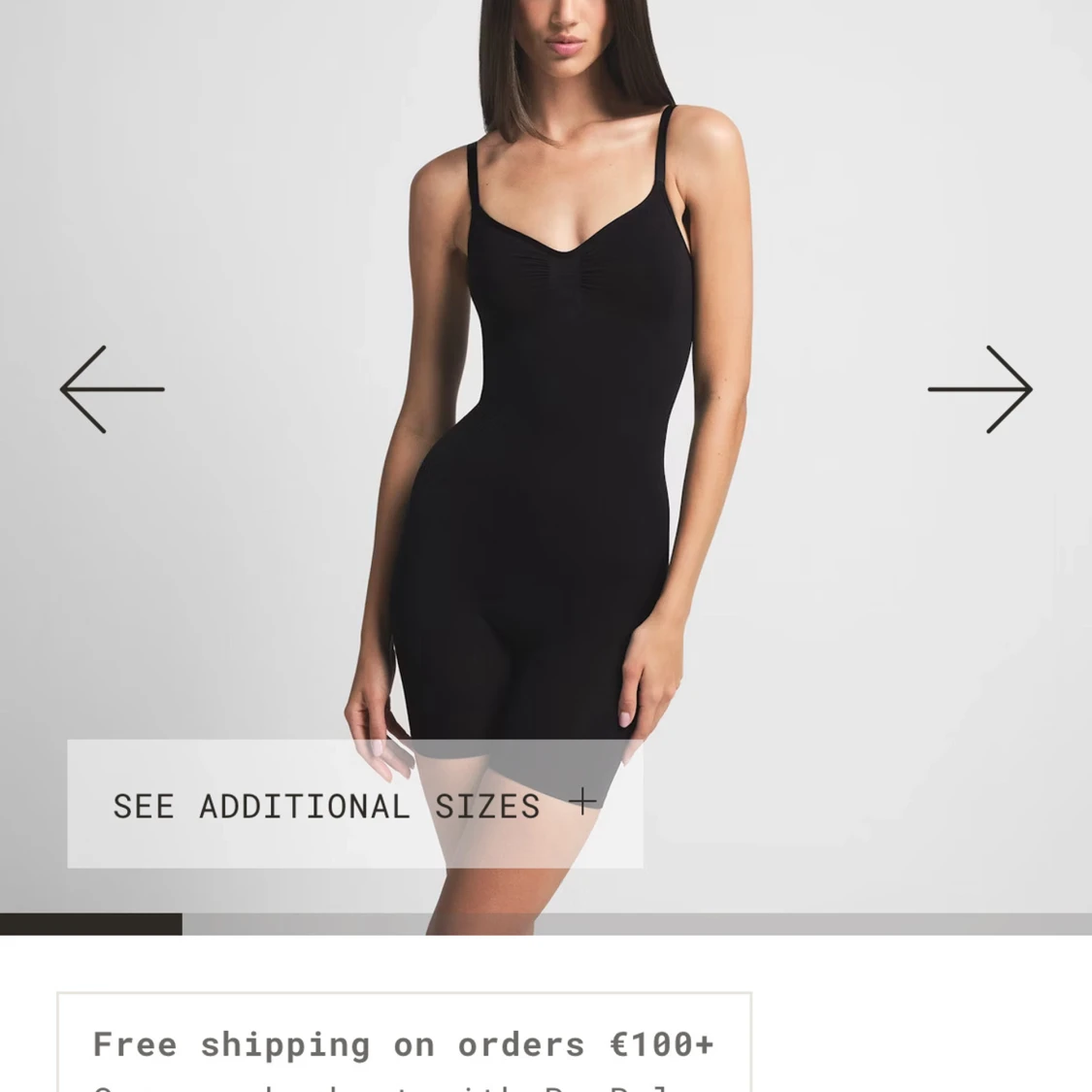Select the word SIZES in the overlay
This screenshot has width=1092, height=1092.
pyautogui.click(x=487, y=807)
